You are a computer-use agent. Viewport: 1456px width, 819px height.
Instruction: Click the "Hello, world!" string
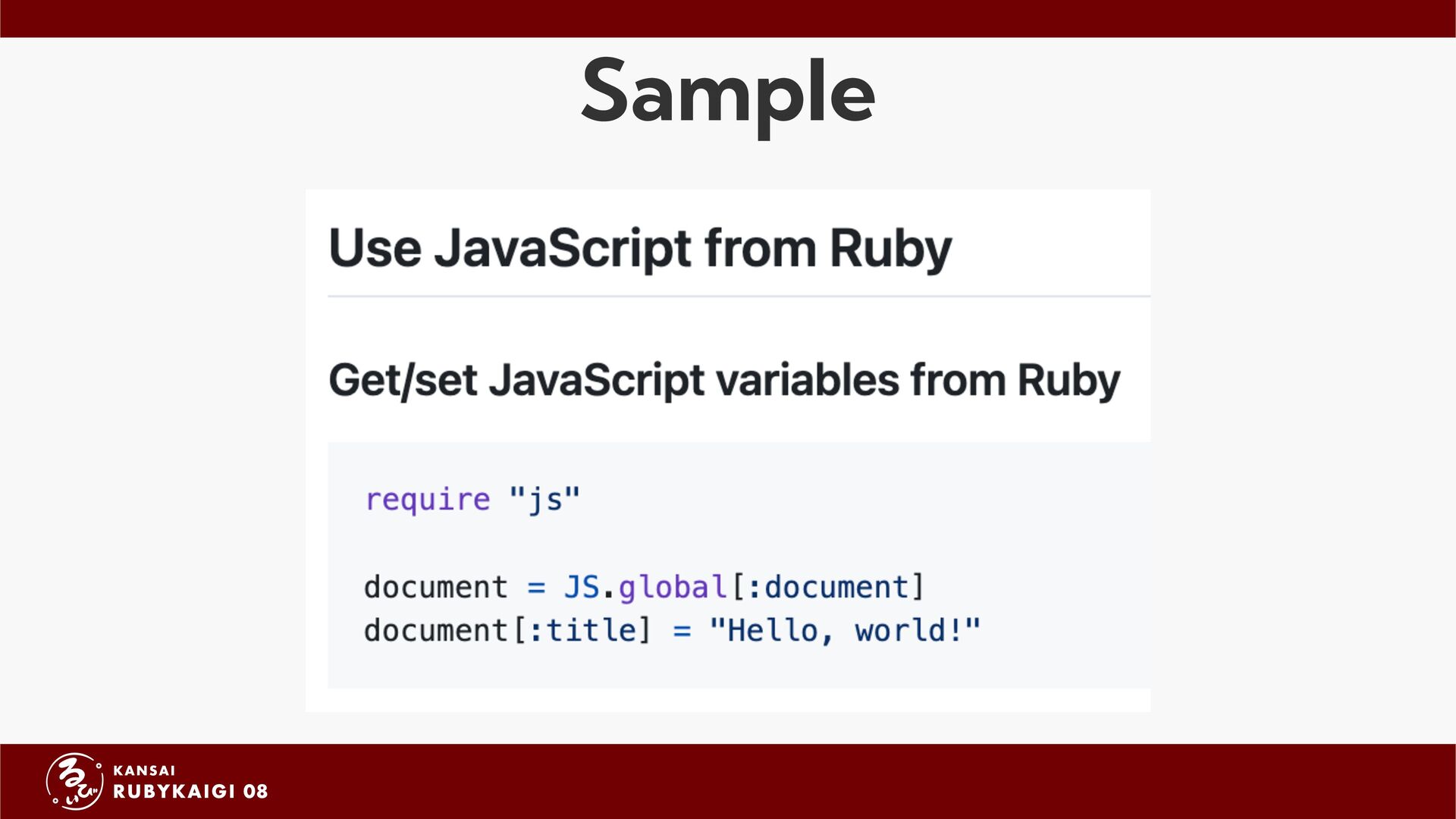pos(845,630)
